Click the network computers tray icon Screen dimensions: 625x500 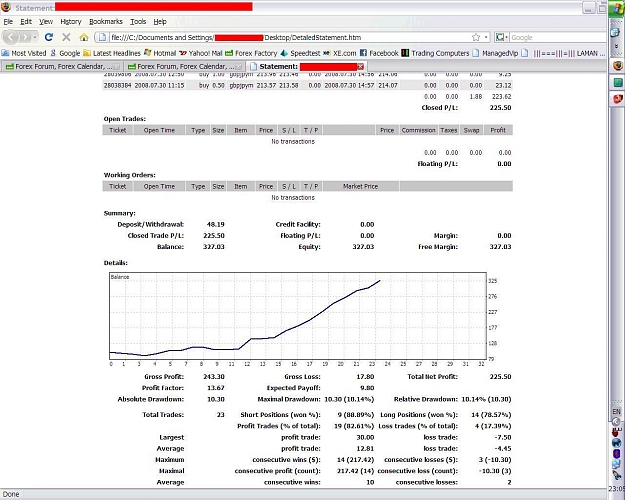(616, 464)
